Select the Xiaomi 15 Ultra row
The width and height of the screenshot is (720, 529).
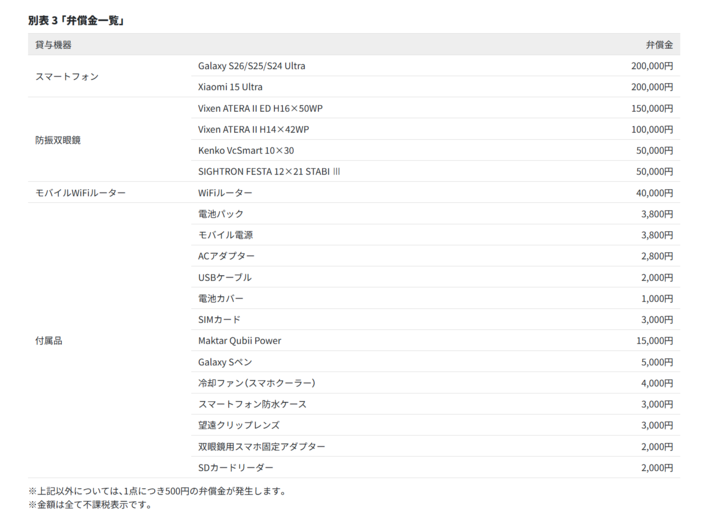[x=231, y=87]
